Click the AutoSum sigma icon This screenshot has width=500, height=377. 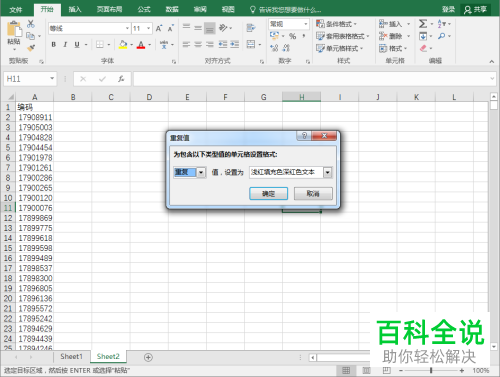pos(423,24)
